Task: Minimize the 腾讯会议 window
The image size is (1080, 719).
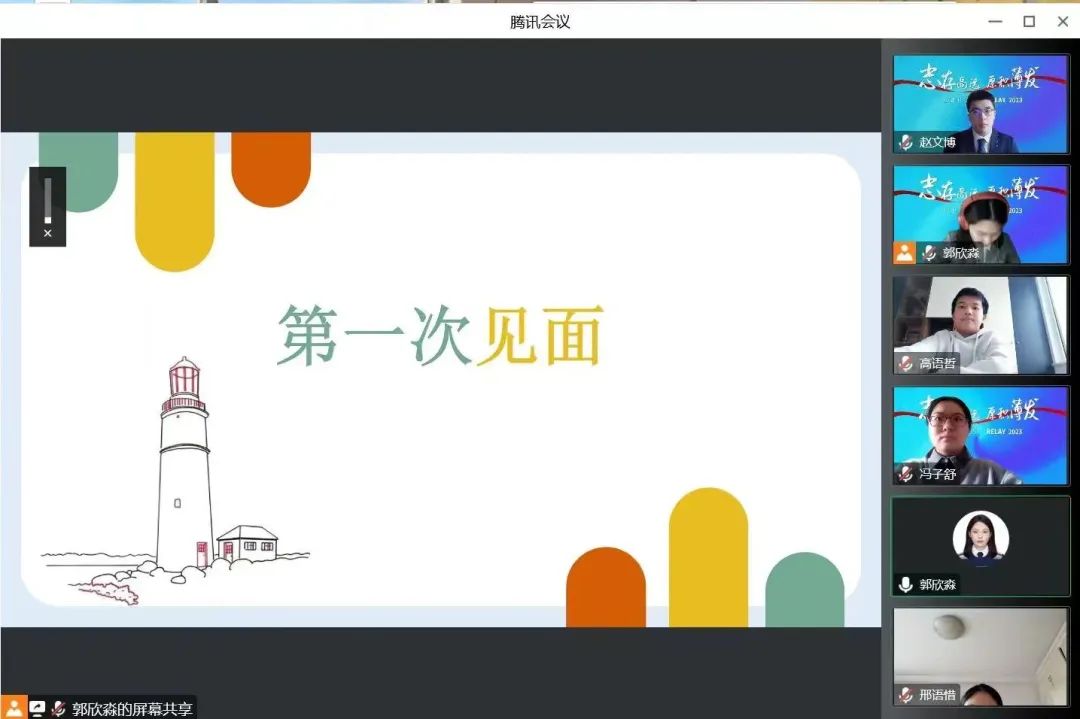Action: [994, 21]
